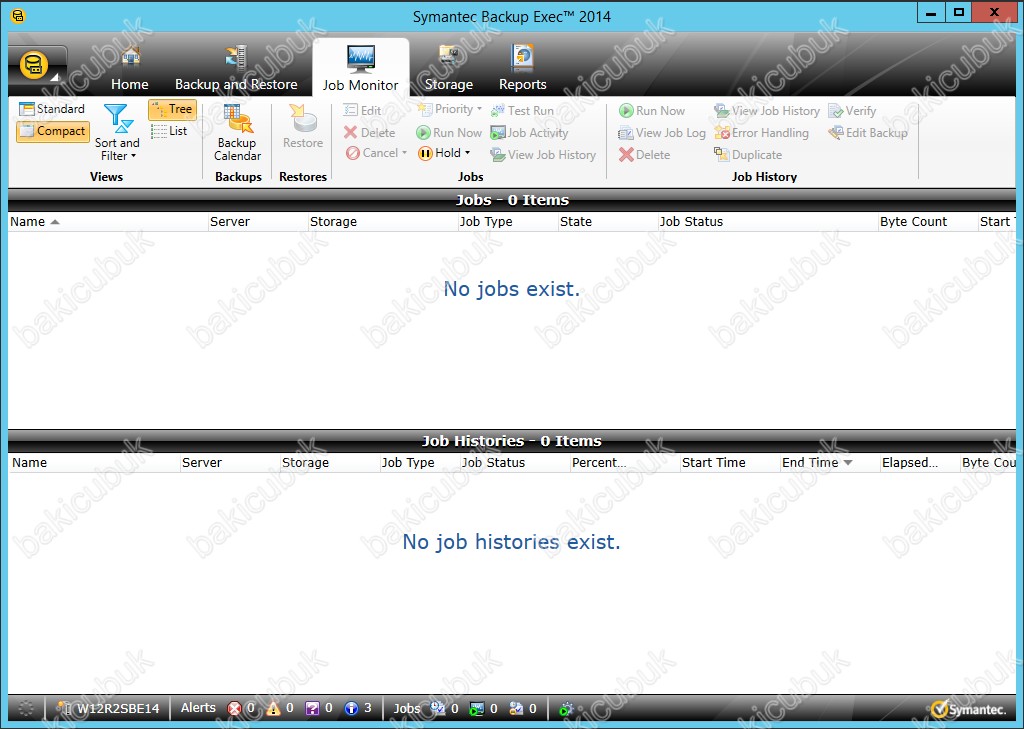Click Edit in the Jobs ribbon group
Viewport: 1024px width, 729px height.
point(362,110)
